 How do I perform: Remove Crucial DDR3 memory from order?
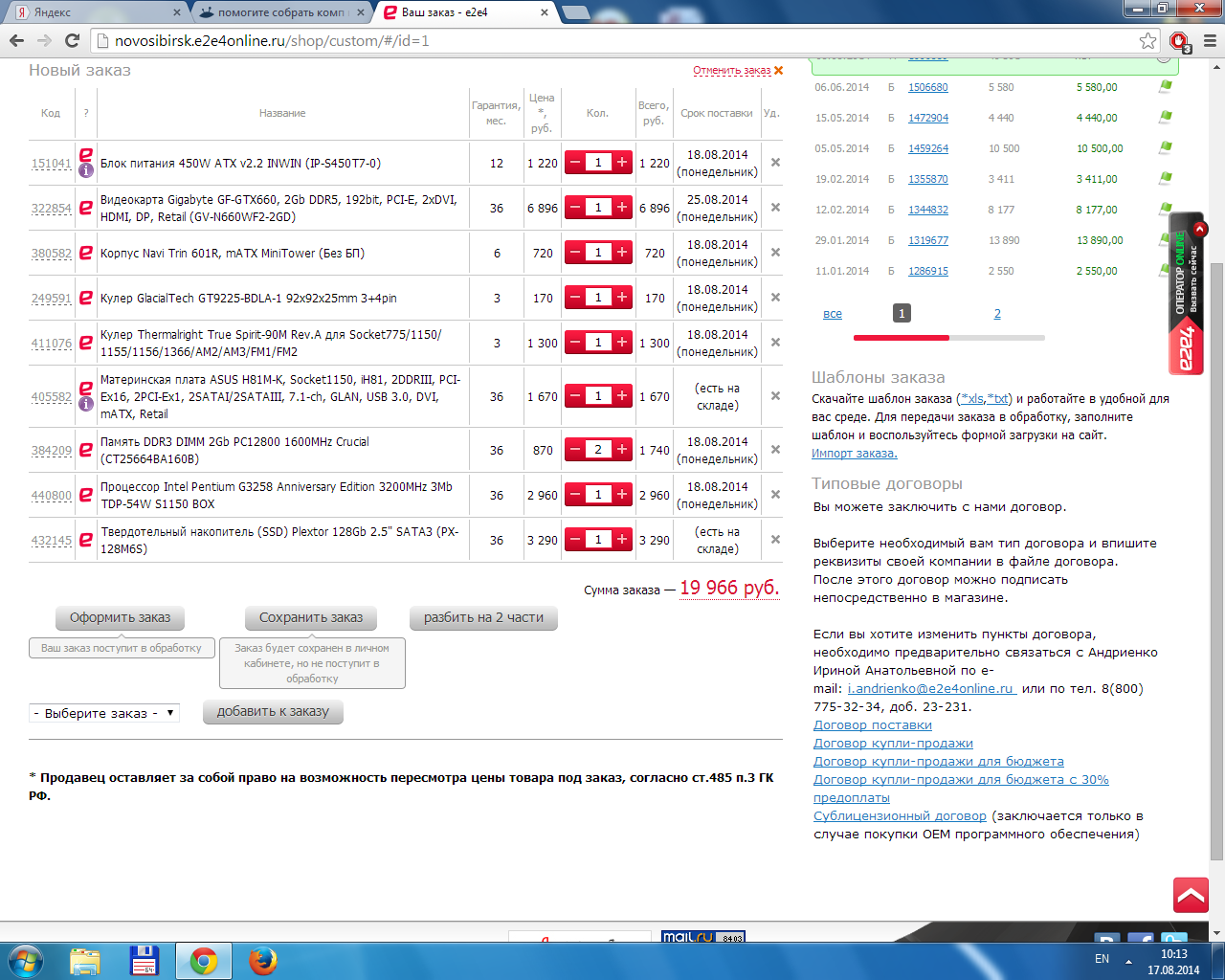tap(775, 450)
